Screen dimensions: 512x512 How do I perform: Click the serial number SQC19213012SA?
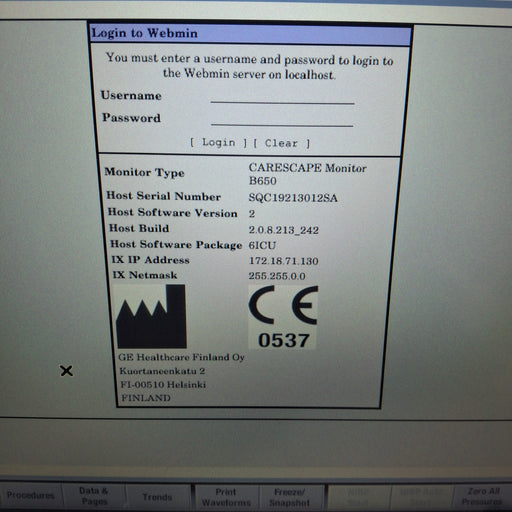(x=293, y=198)
